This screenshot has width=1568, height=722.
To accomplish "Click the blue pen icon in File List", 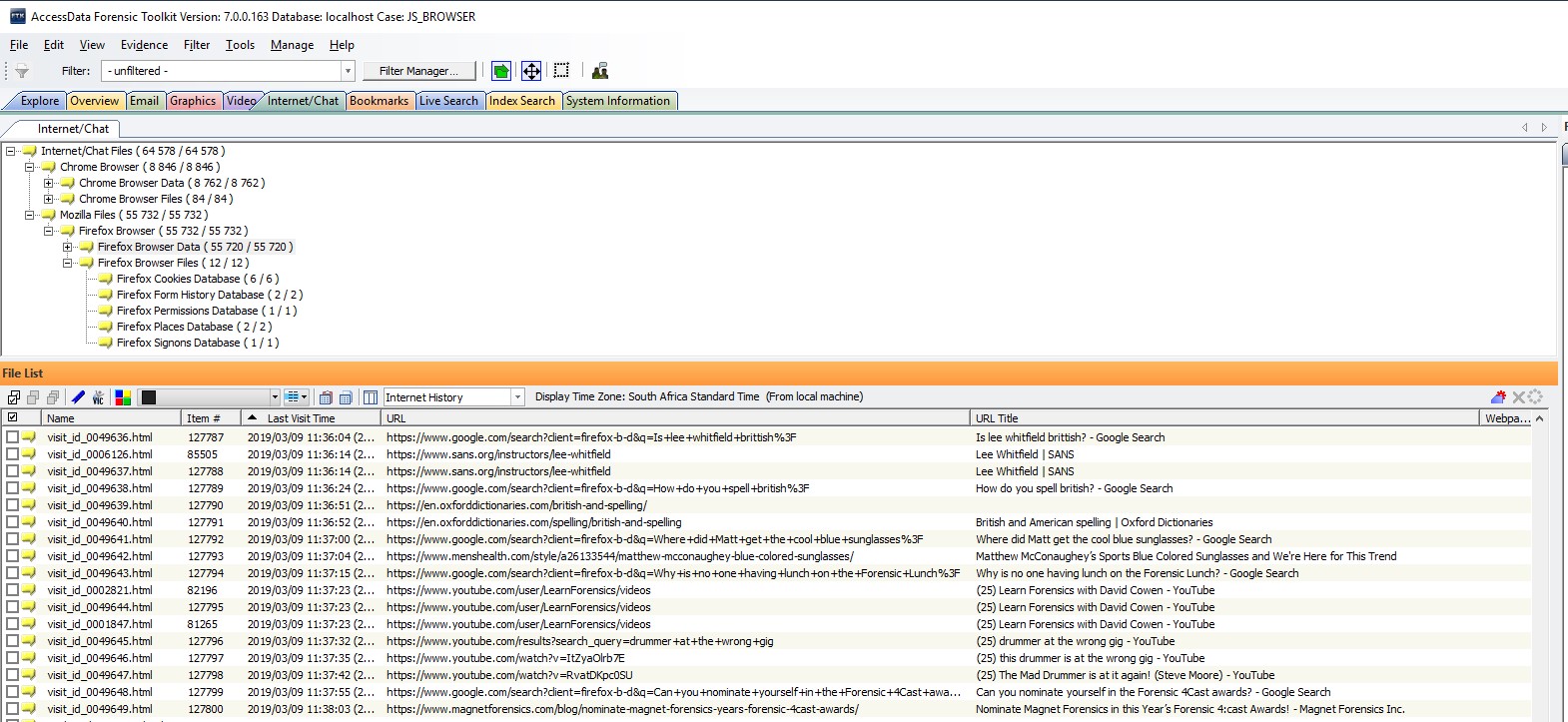I will pos(78,397).
